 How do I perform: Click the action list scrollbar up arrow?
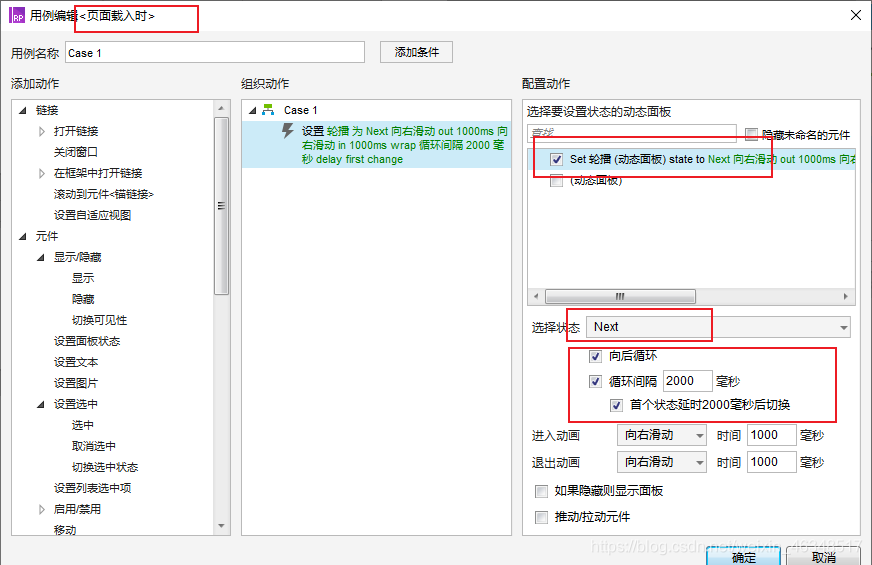[221, 108]
